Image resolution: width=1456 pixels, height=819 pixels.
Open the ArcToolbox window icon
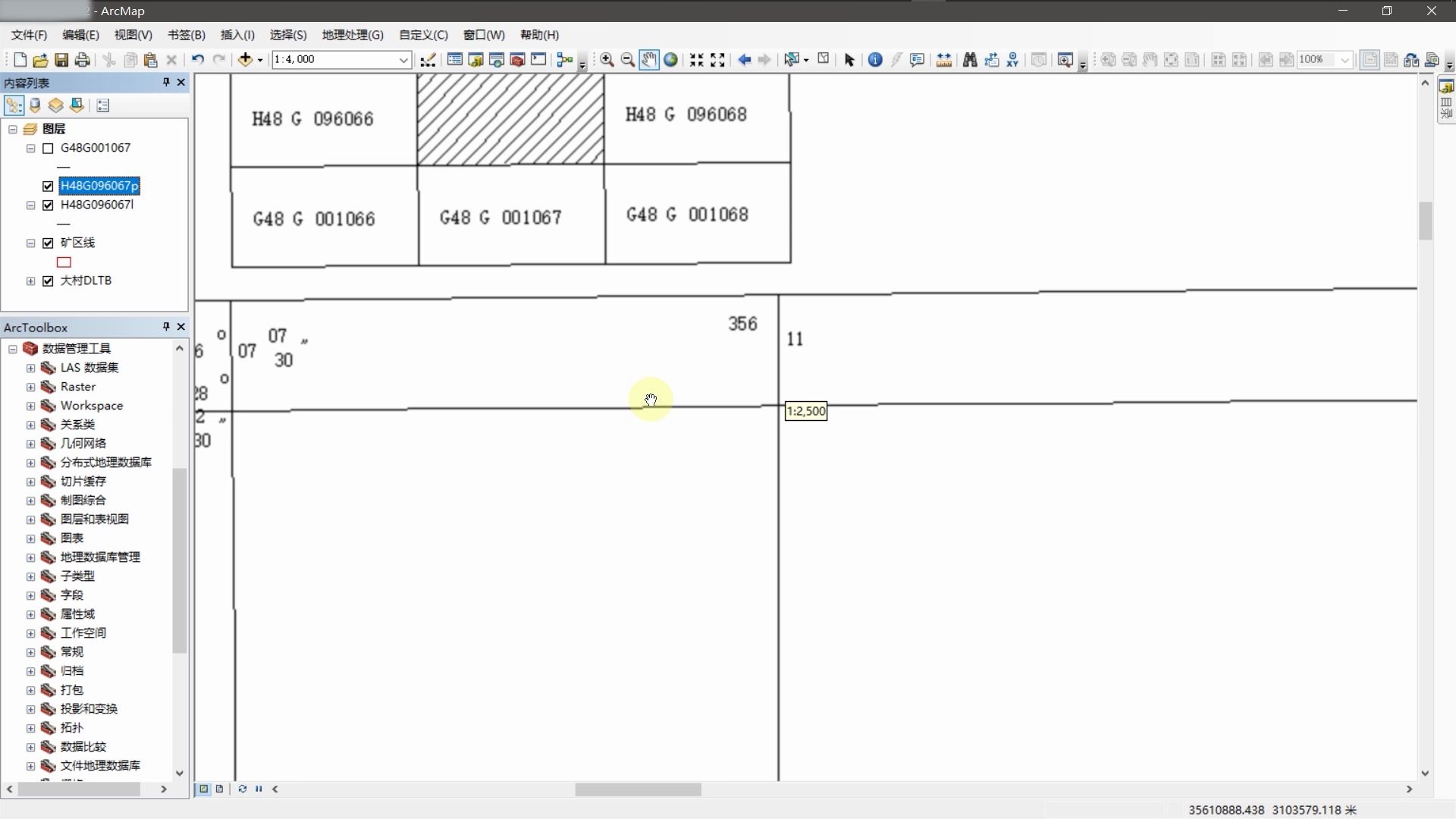[517, 60]
